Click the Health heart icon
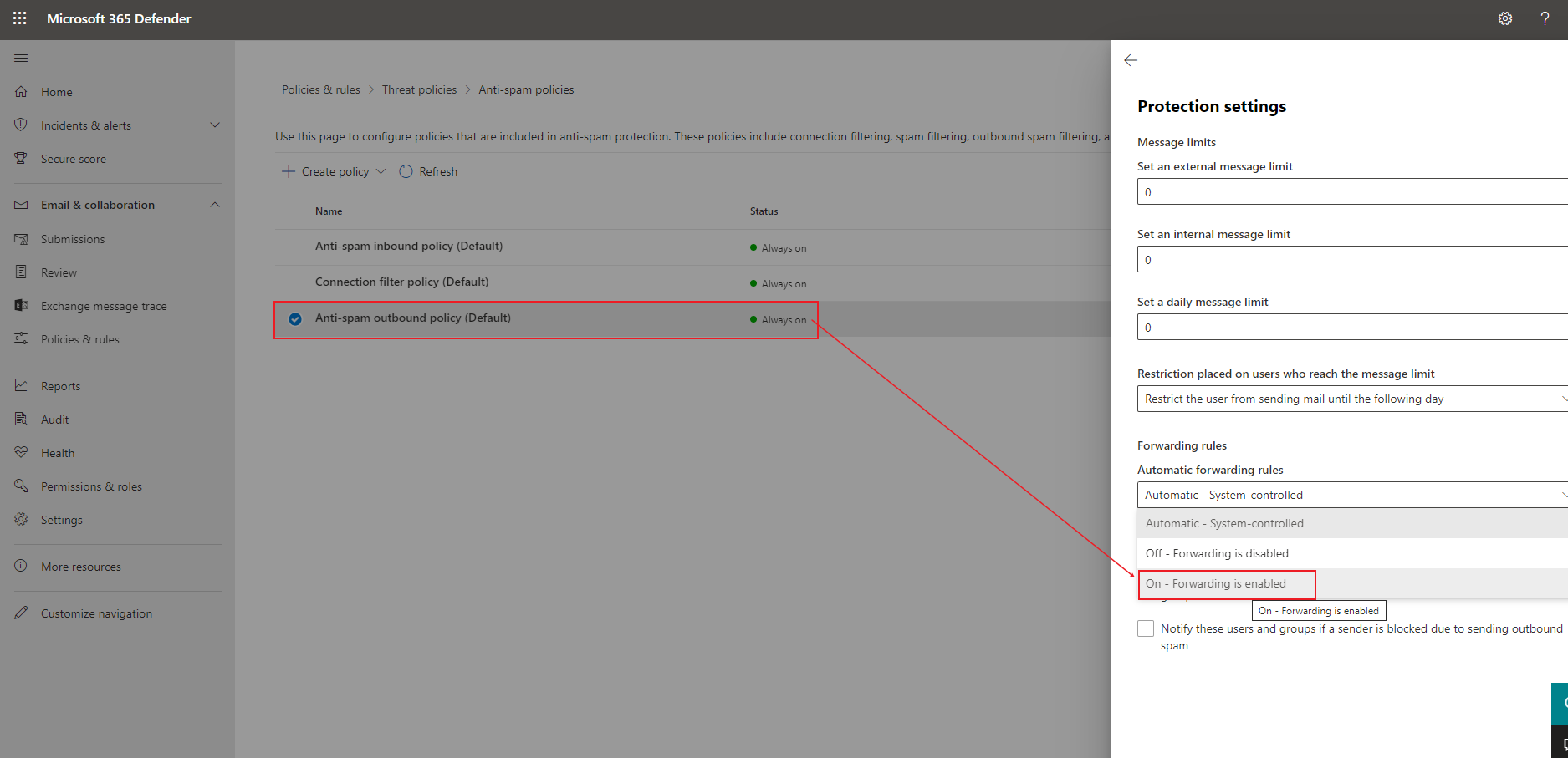This screenshot has height=758, width=1568. pos(21,453)
